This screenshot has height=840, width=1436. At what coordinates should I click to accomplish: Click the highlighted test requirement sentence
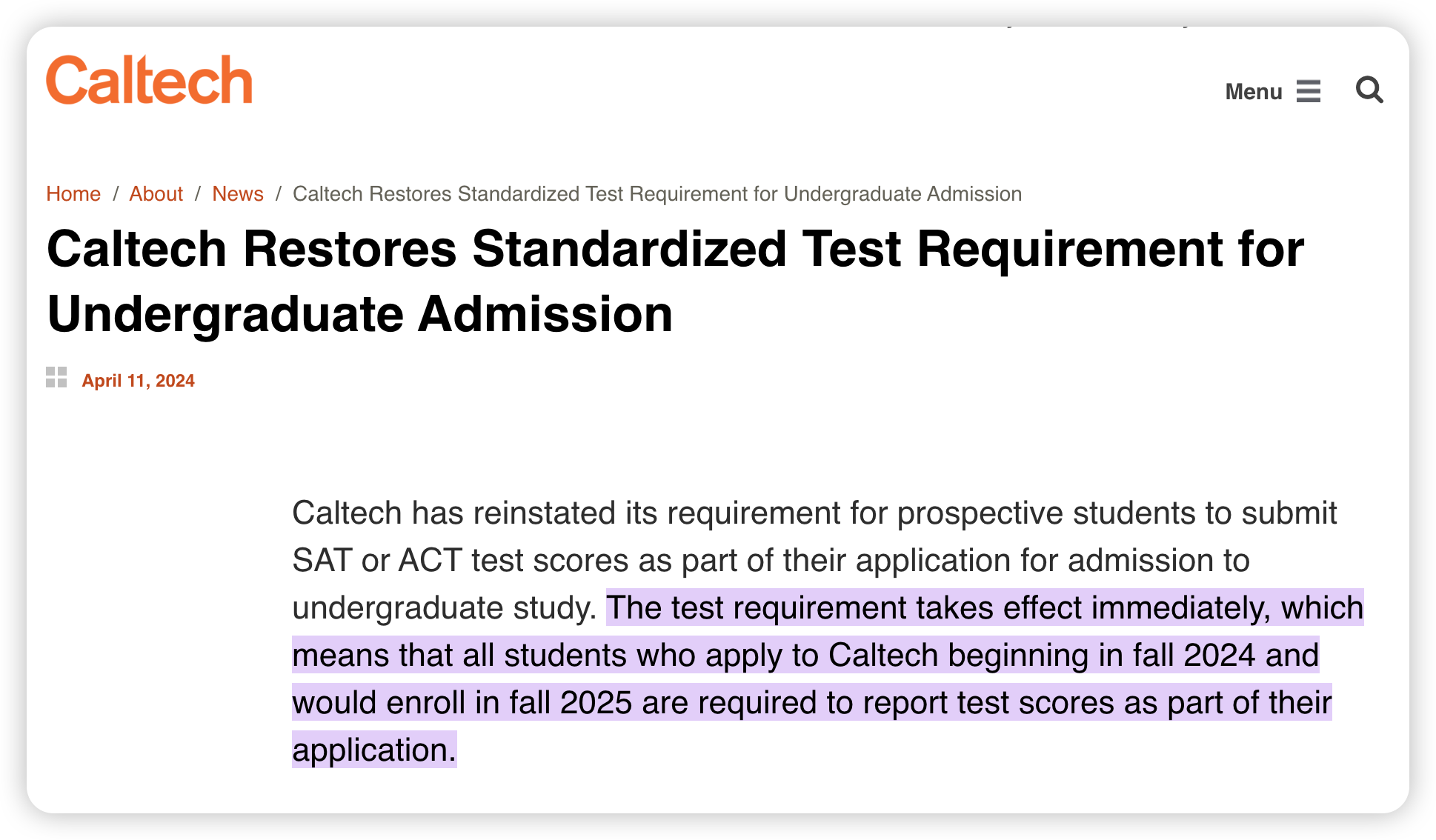click(x=828, y=679)
